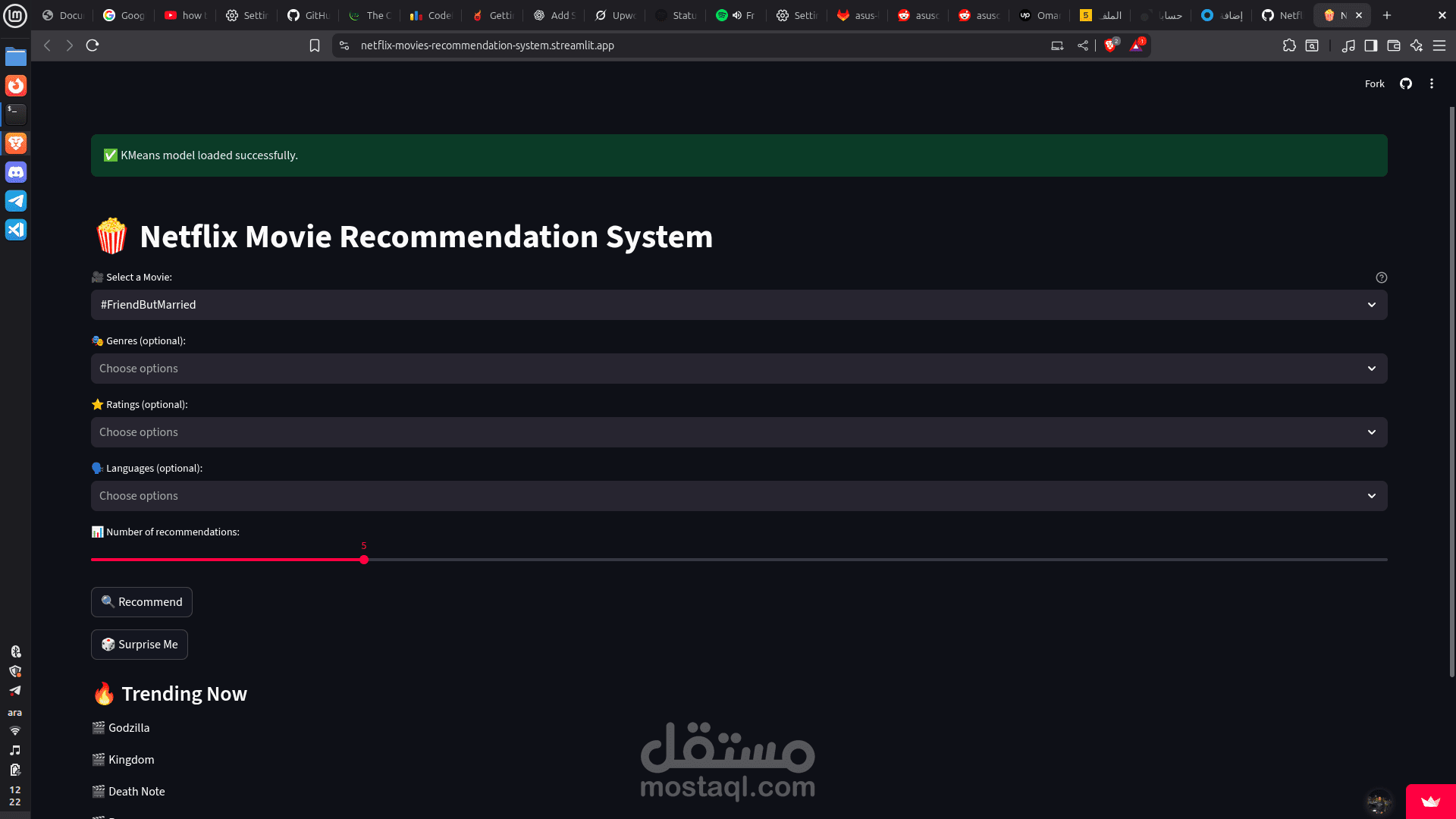Open Brave Wallet icon
The image size is (1456, 819).
click(x=1394, y=45)
